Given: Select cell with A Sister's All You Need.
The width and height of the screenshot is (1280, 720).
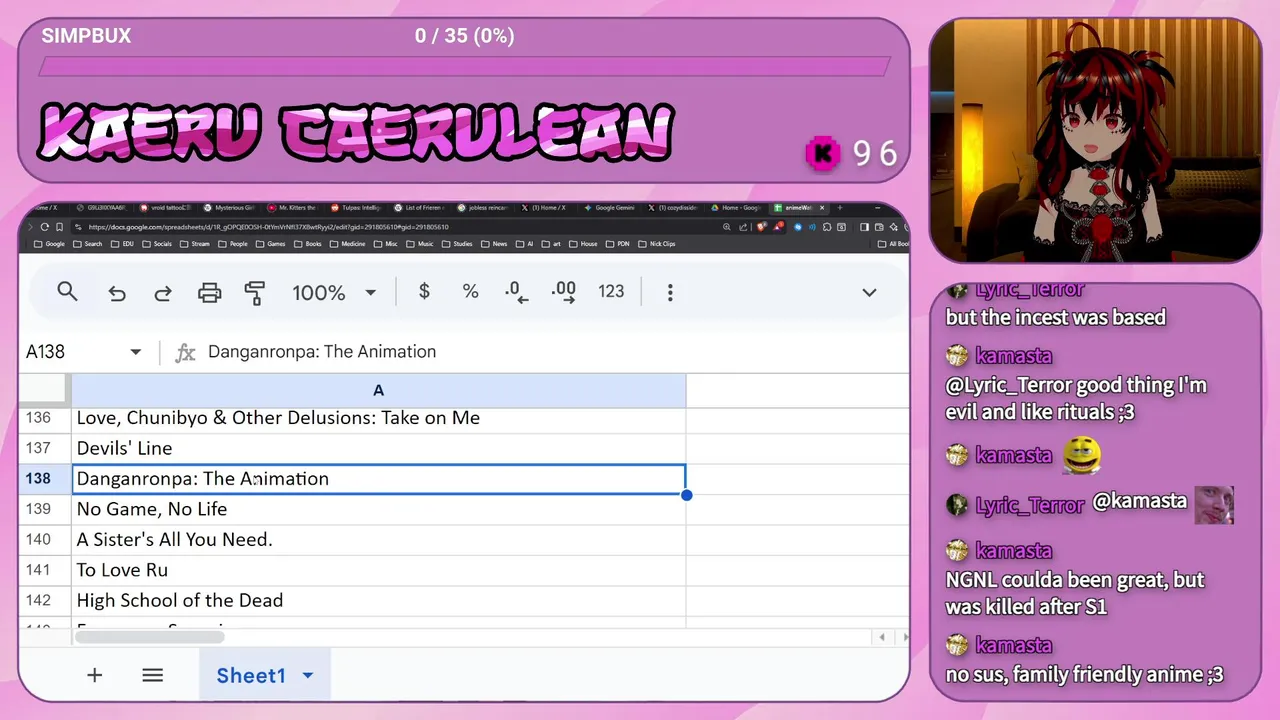Looking at the screenshot, I should [x=378, y=540].
